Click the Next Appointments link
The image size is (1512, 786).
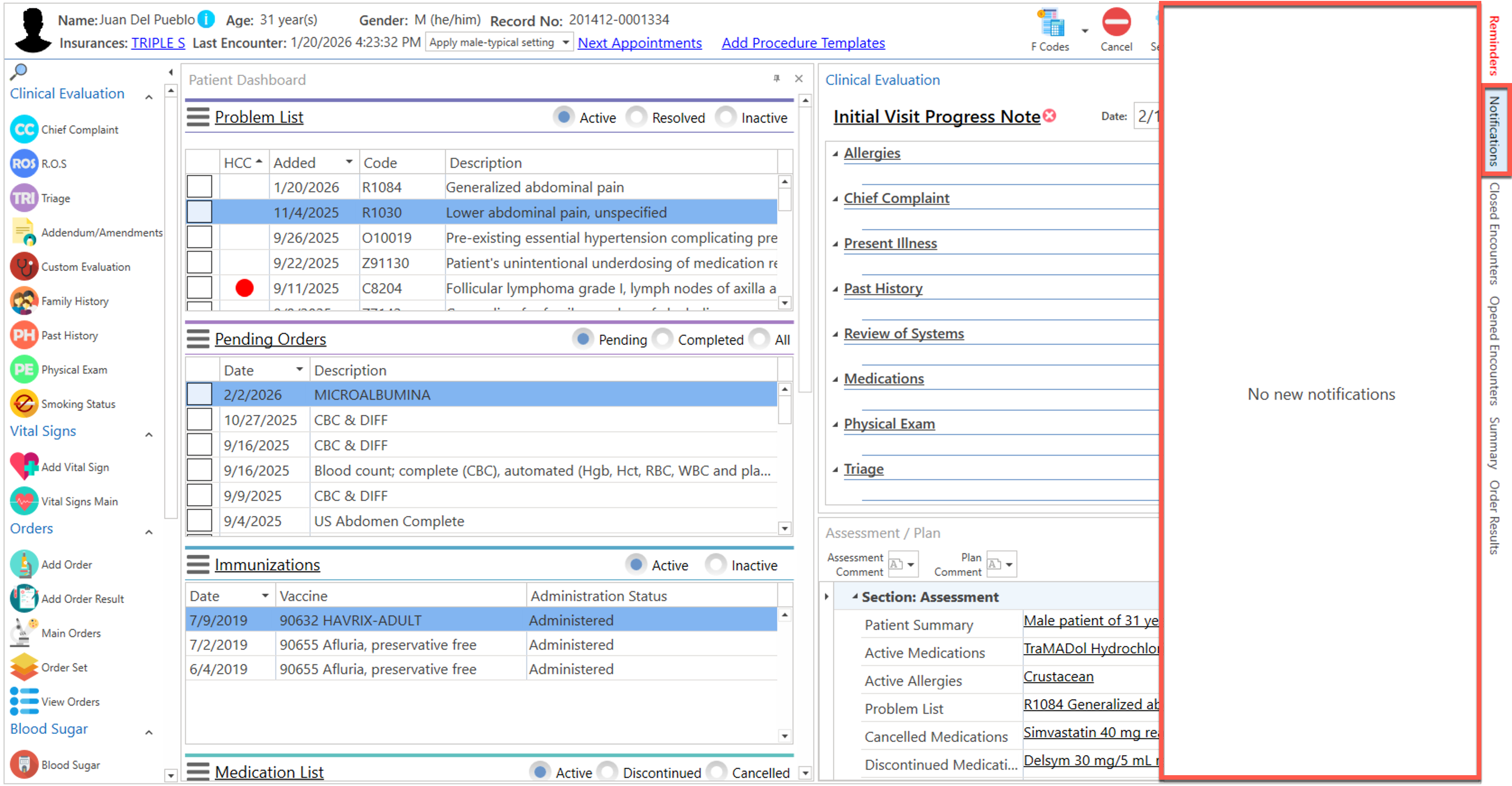[x=639, y=43]
